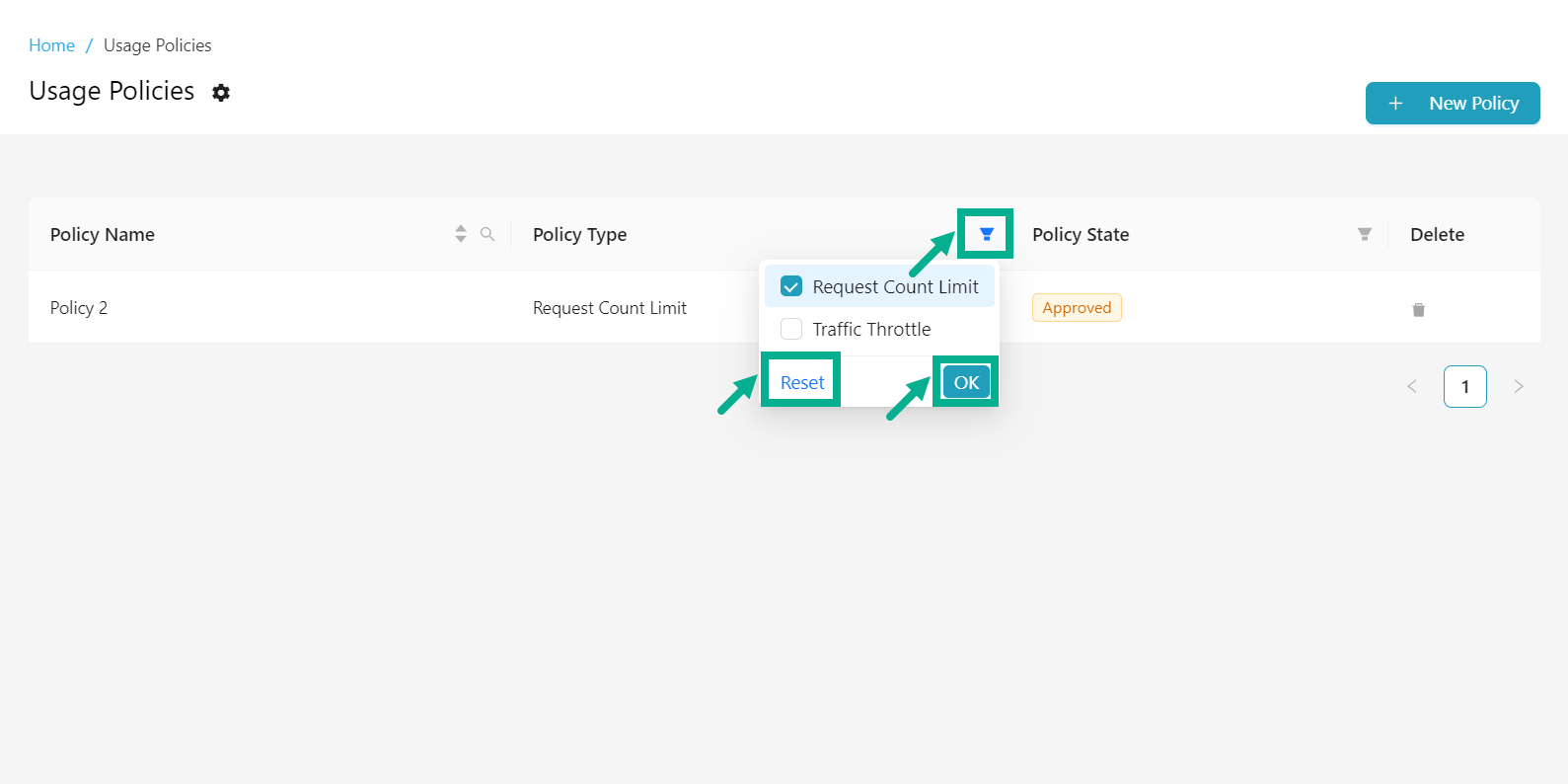Navigate to Home breadcrumb link

click(x=51, y=45)
